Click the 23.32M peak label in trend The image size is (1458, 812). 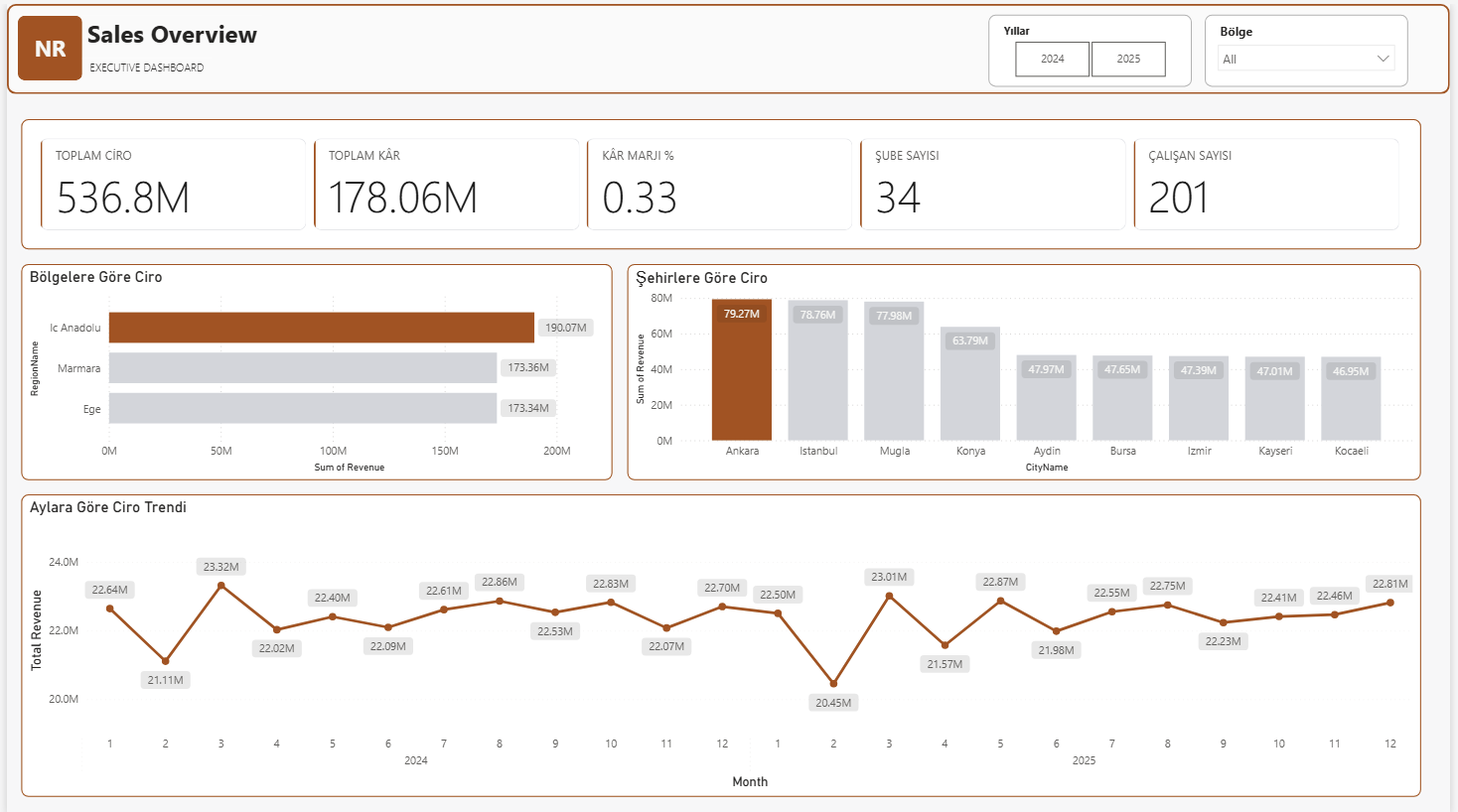pos(220,567)
